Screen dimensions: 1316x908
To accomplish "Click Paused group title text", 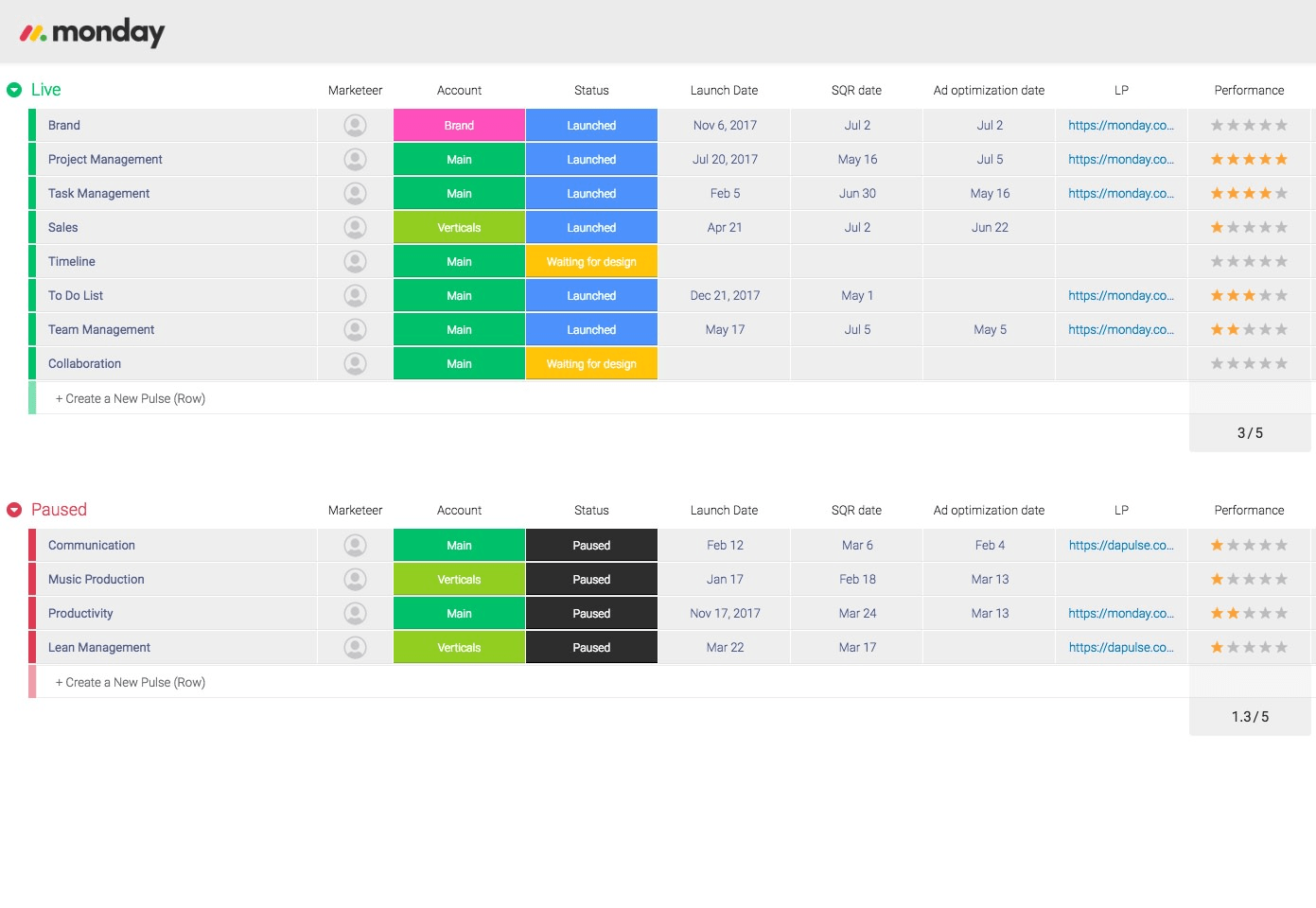I will click(x=59, y=510).
